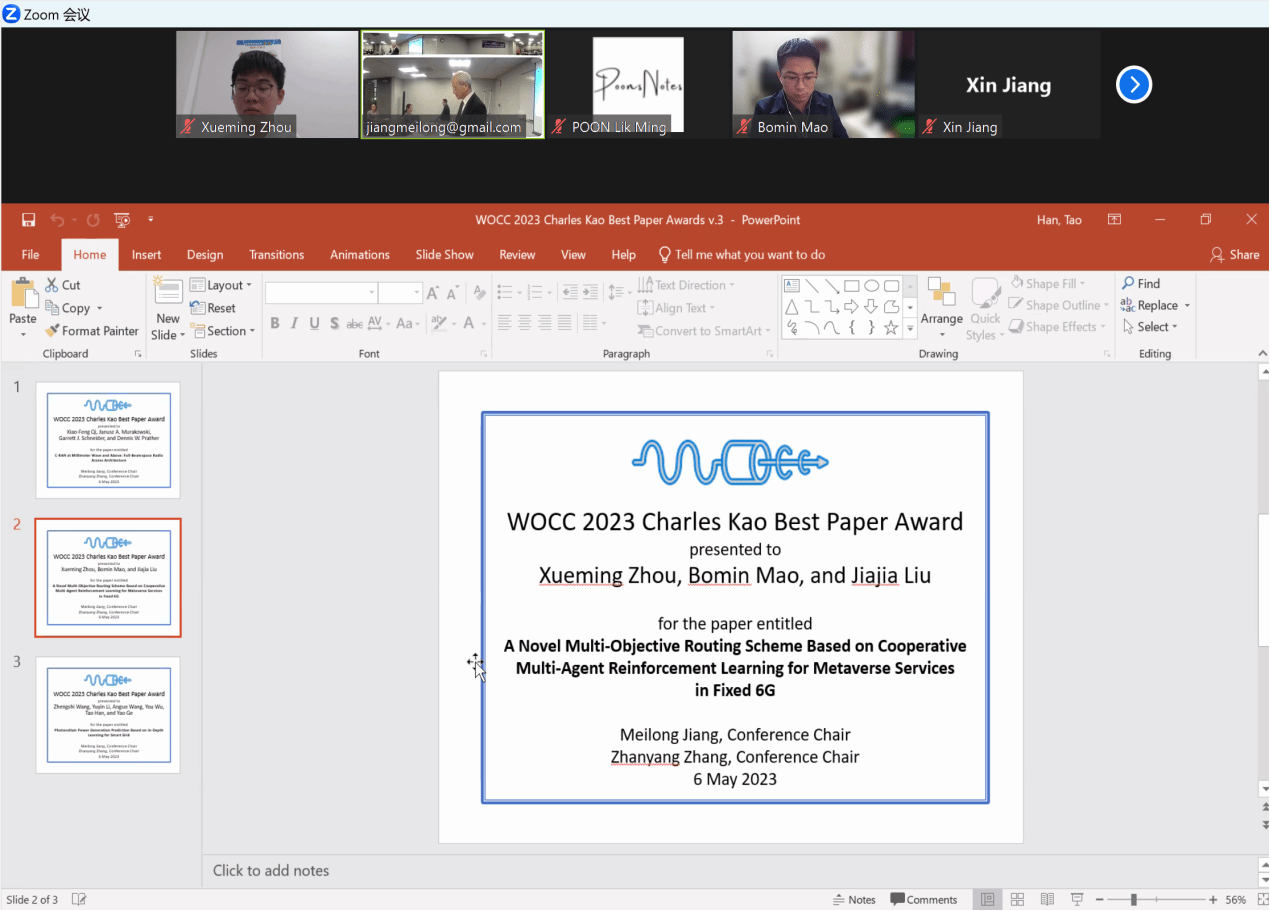
Task: Open the Transitions ribbon tab
Action: (x=276, y=255)
